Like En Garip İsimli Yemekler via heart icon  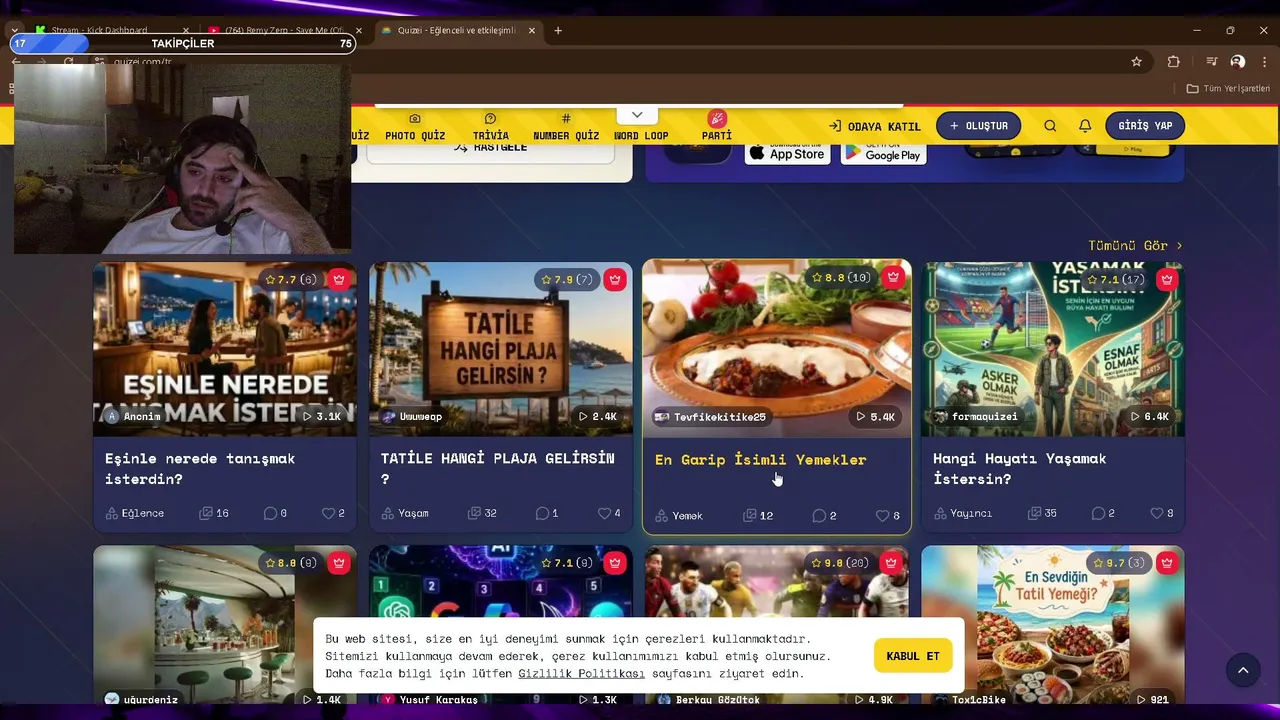pos(882,516)
